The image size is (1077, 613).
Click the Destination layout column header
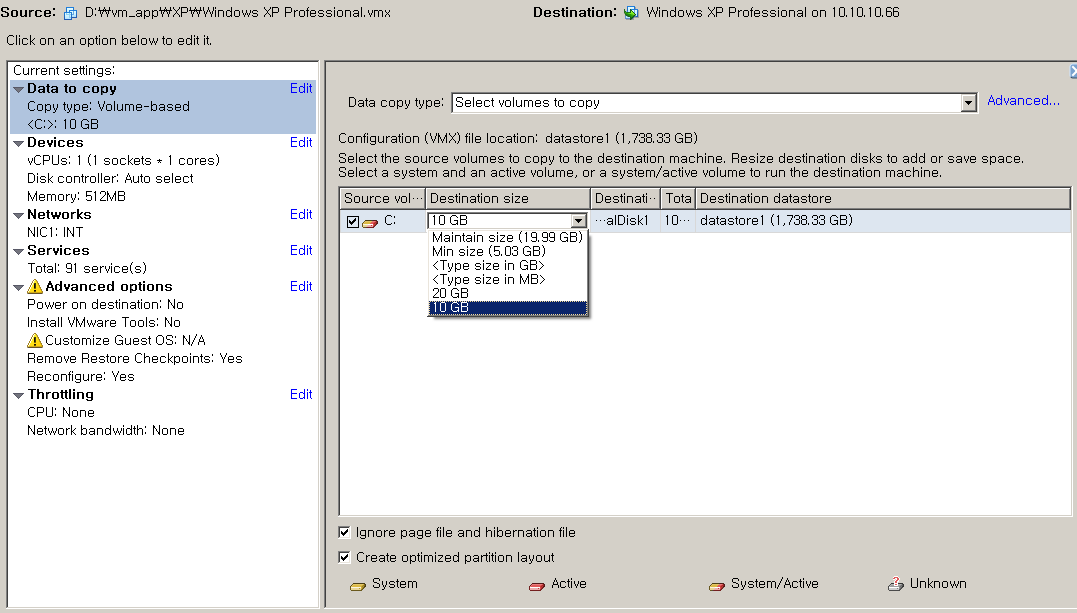[x=626, y=199]
